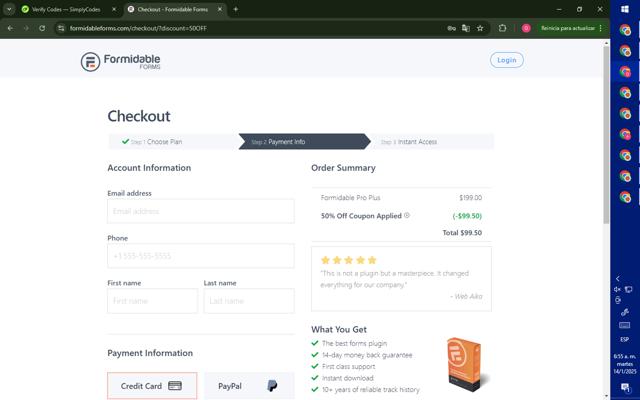This screenshot has width=640, height=400.
Task: Click the 14-day money back guarantee text
Action: [x=367, y=355]
